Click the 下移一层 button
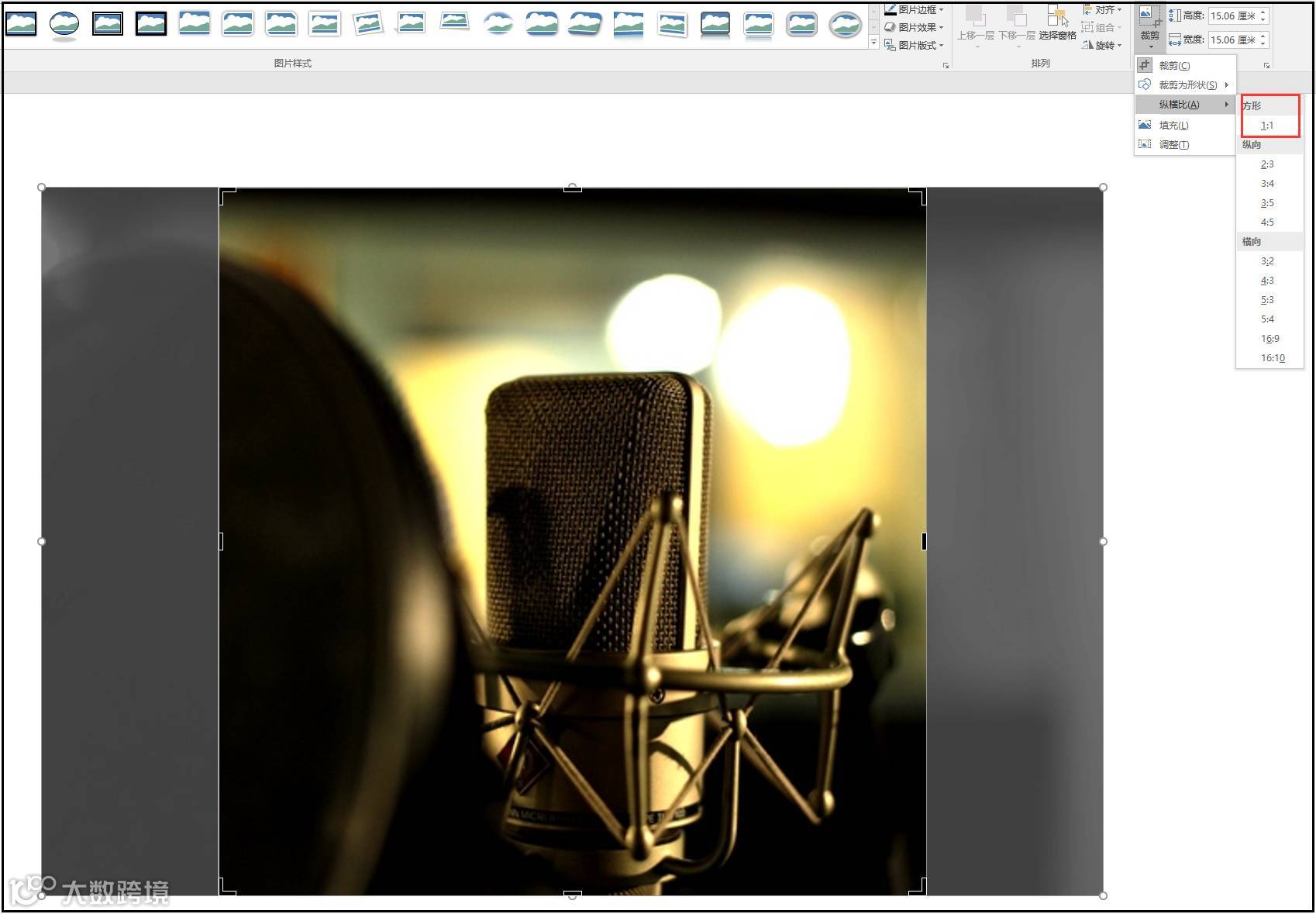This screenshot has width=1316, height=914. point(1017,26)
